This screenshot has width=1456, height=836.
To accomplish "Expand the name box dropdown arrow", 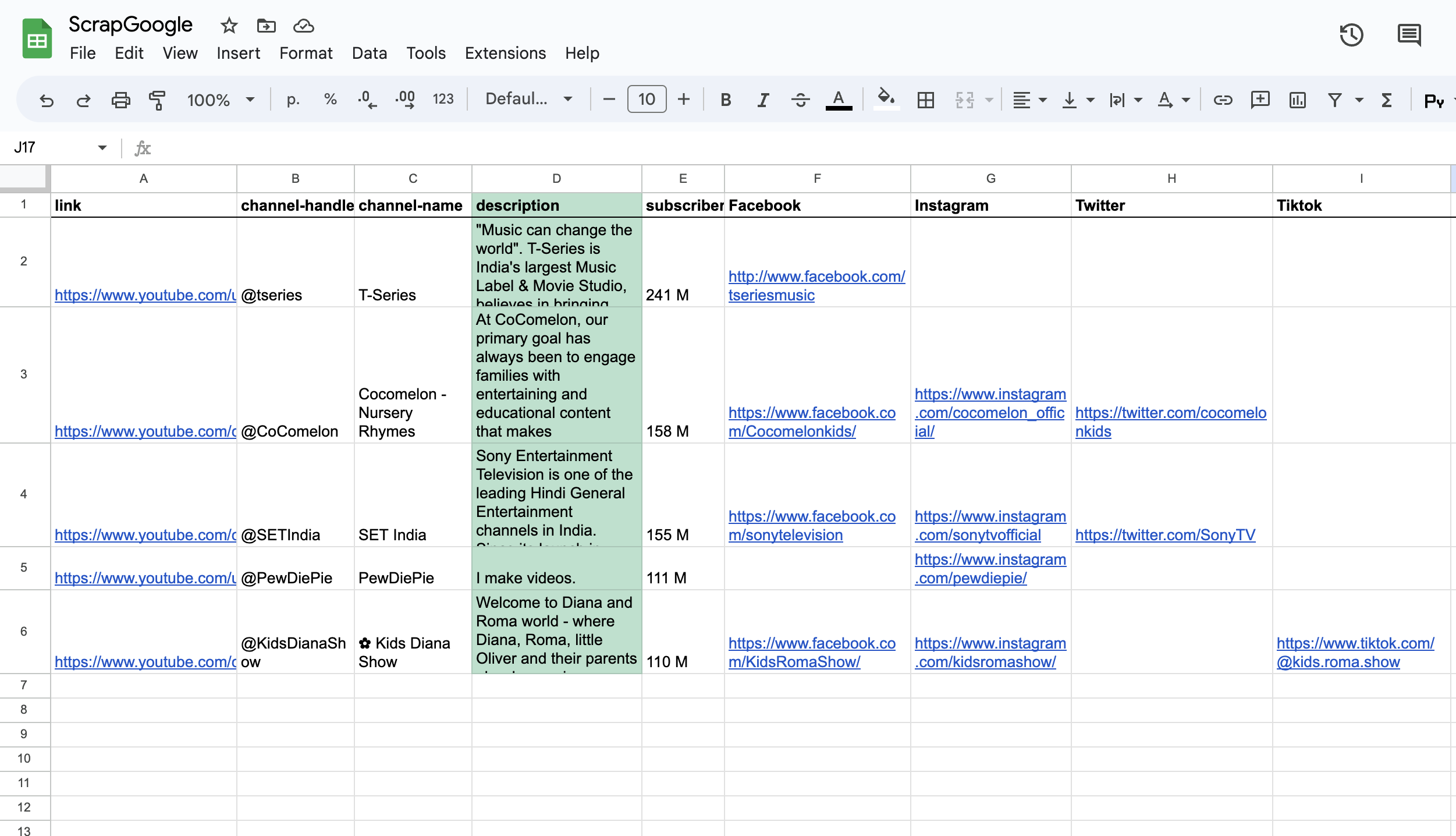I will (x=102, y=148).
